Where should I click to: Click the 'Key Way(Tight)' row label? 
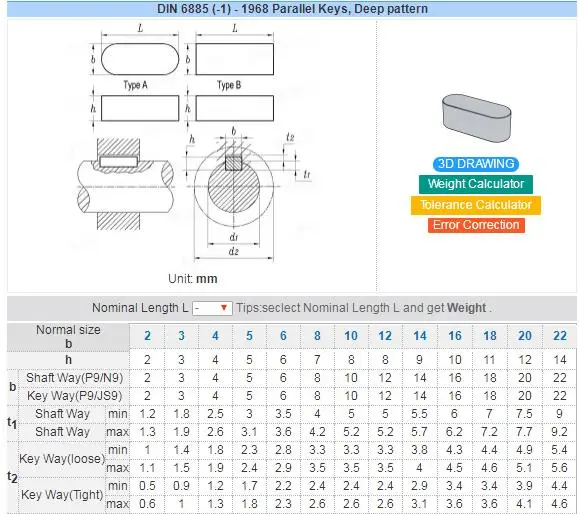62,495
